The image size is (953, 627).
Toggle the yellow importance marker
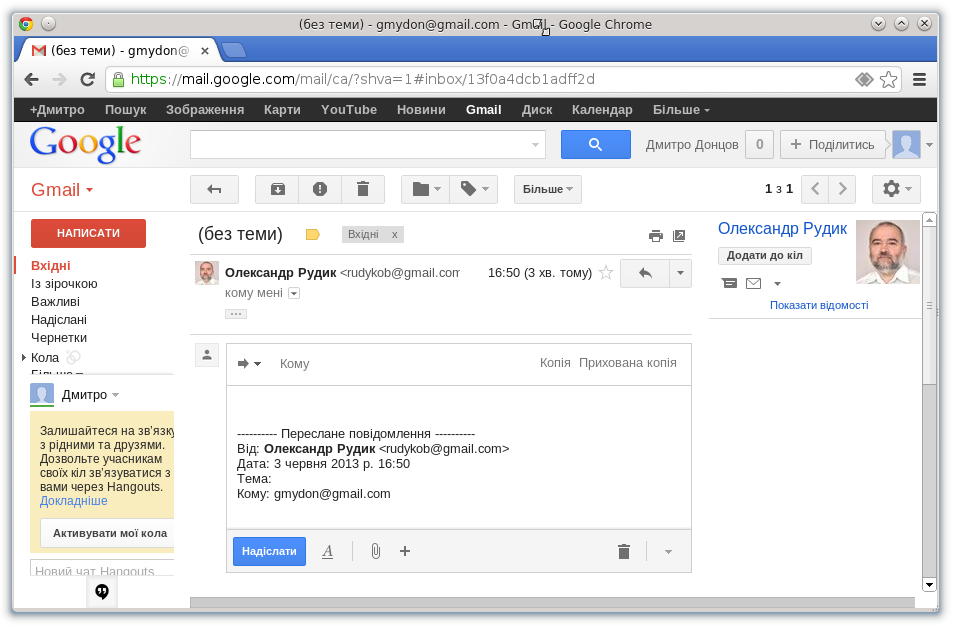point(312,235)
